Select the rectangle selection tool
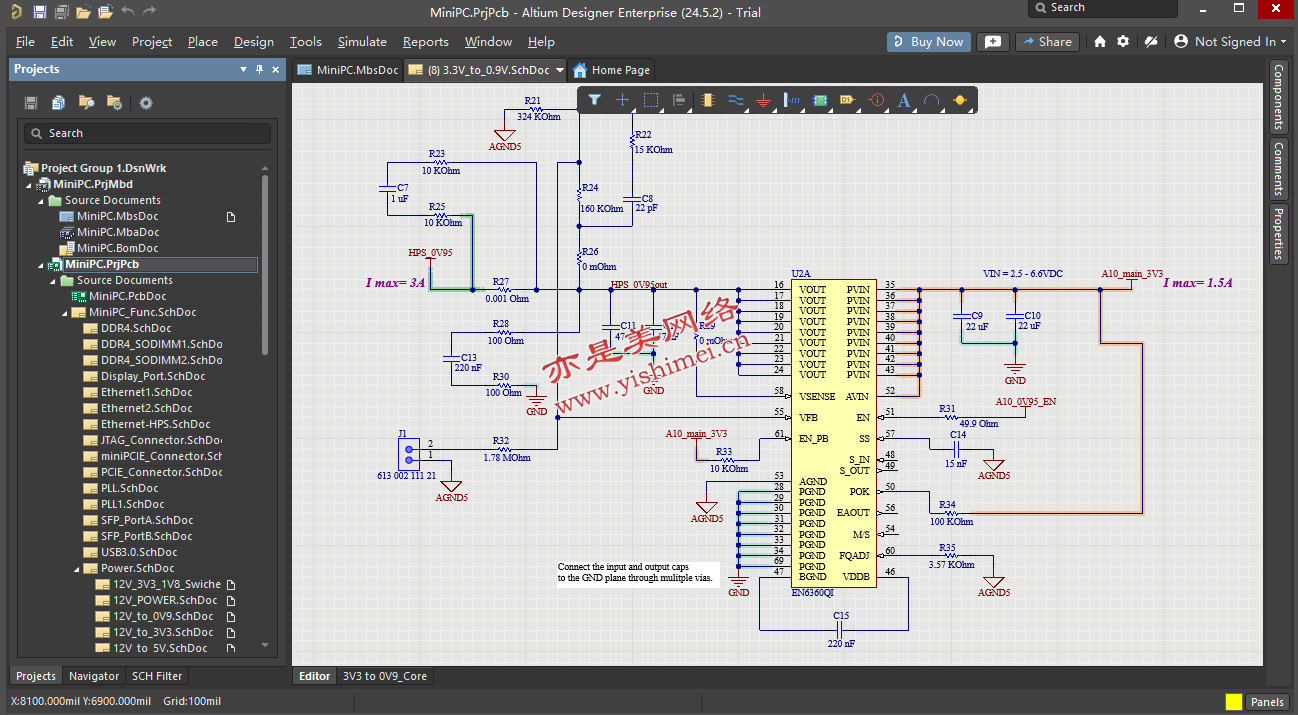1298x715 pixels. coord(651,100)
